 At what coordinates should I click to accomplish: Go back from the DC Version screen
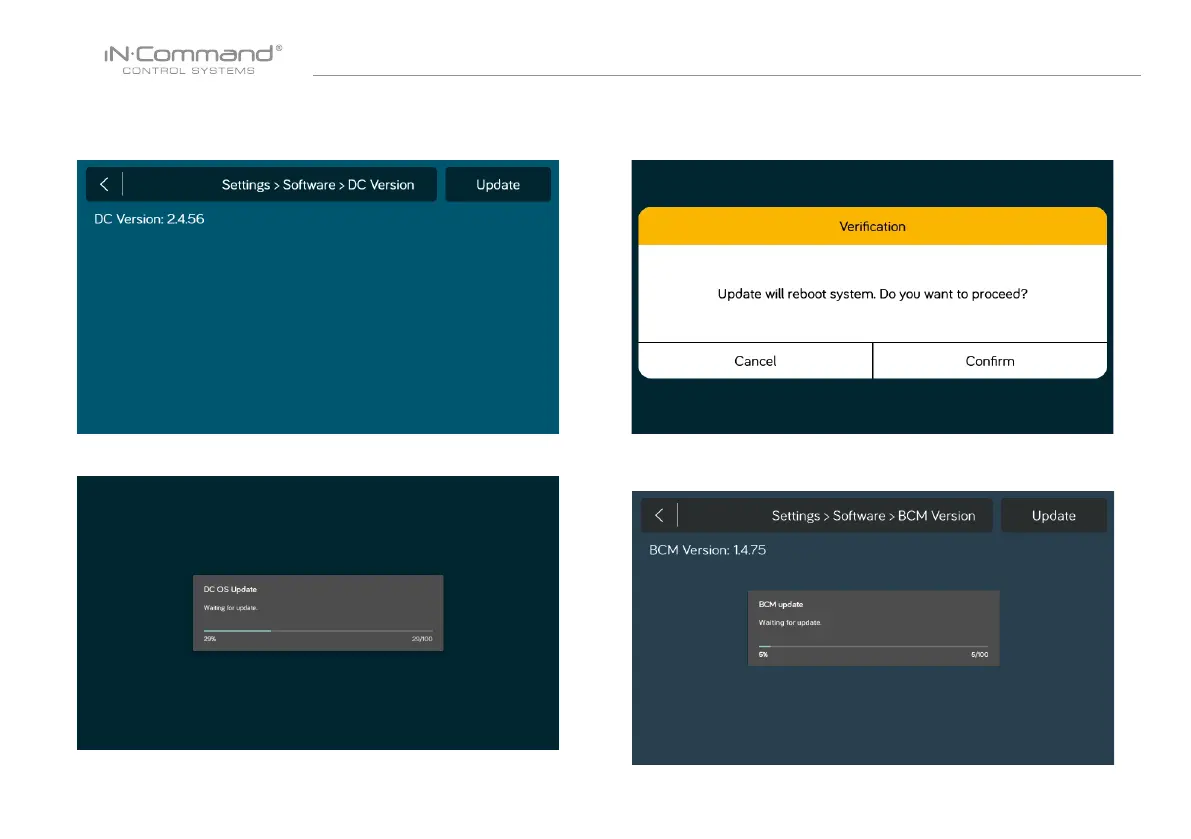(104, 185)
